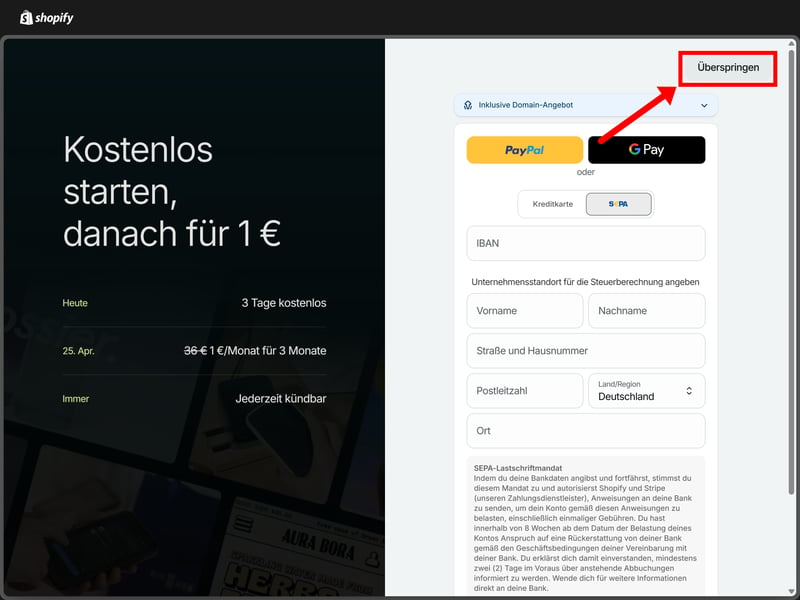Screen dimensions: 800x600
Task: Click the 'Unternehmensstandort für die Steuerberechnung angeben' label
Action: [585, 282]
